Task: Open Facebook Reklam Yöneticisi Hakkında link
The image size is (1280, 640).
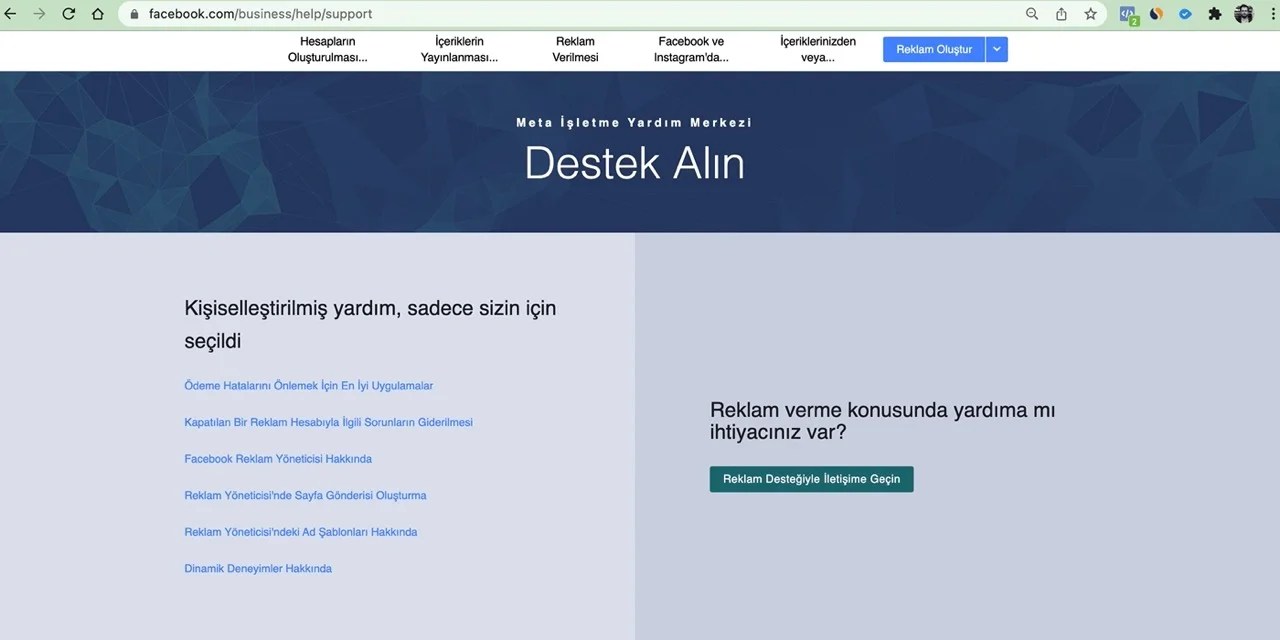Action: [278, 459]
